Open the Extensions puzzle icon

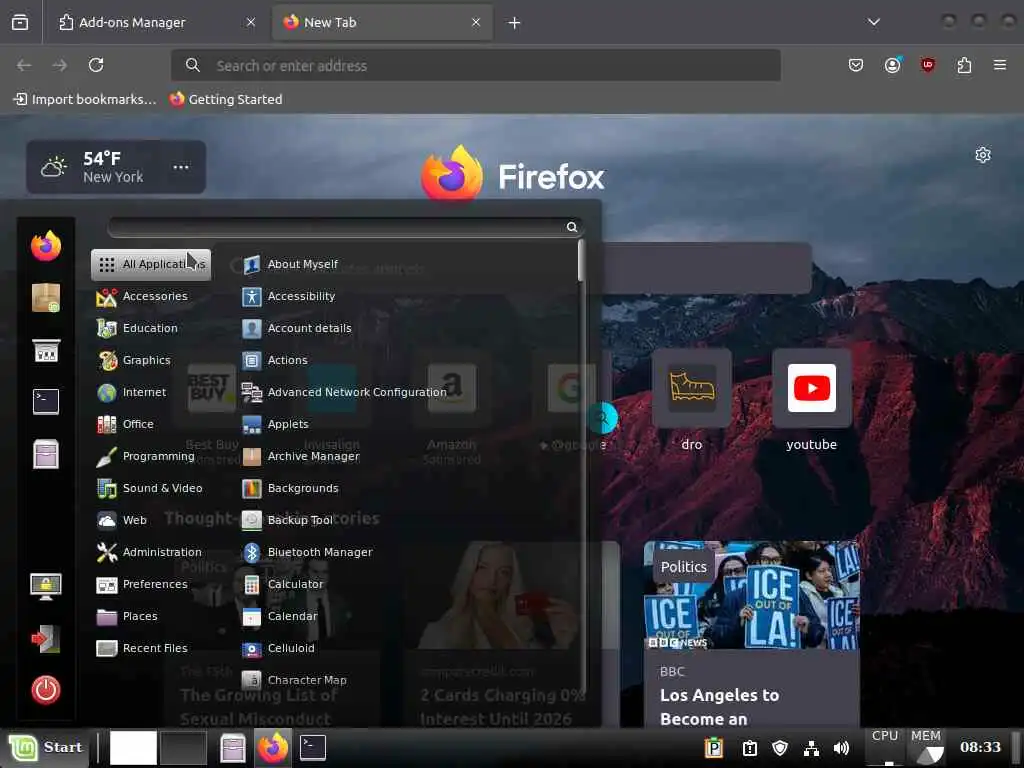point(964,65)
